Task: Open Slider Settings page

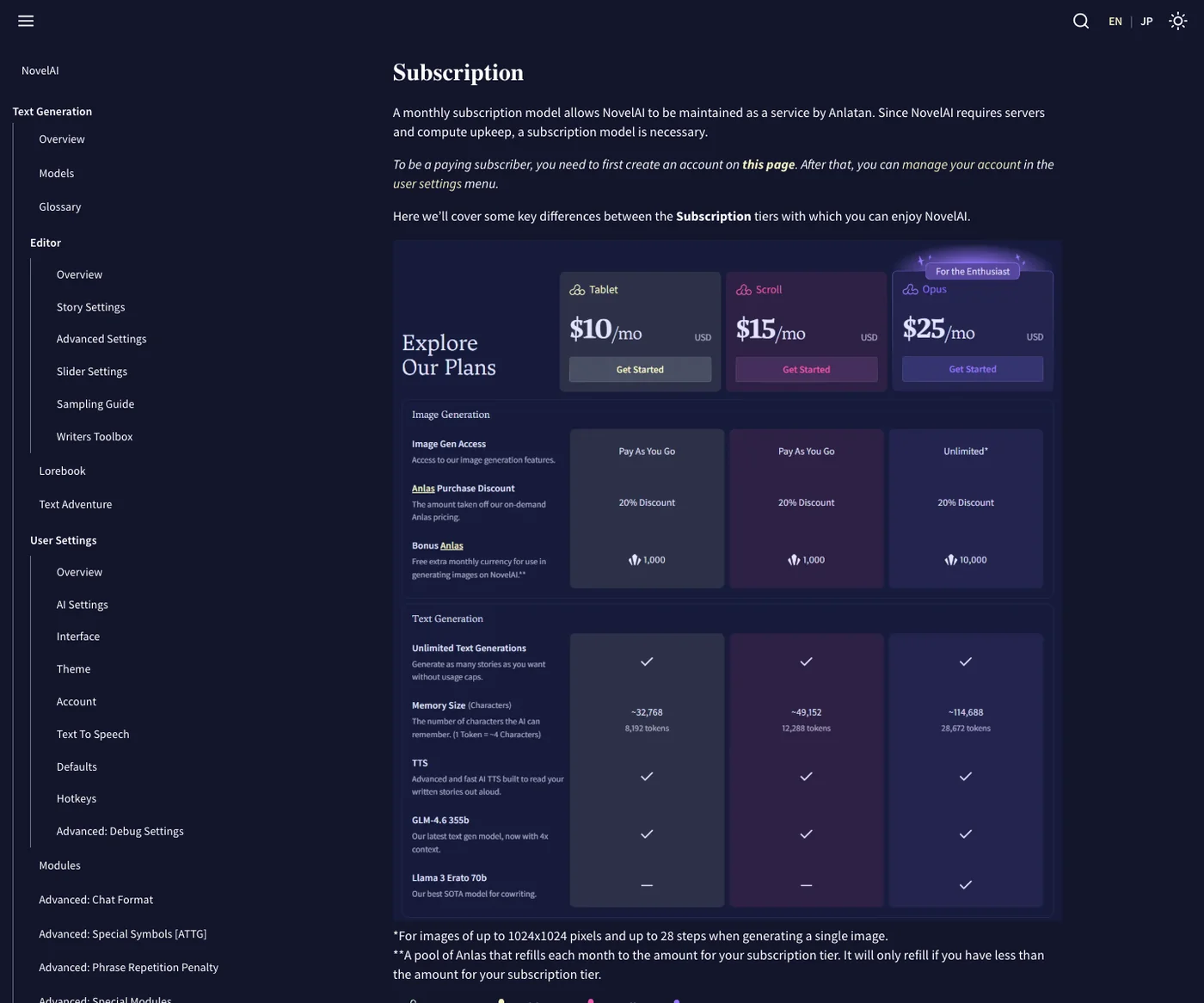Action: tap(92, 372)
